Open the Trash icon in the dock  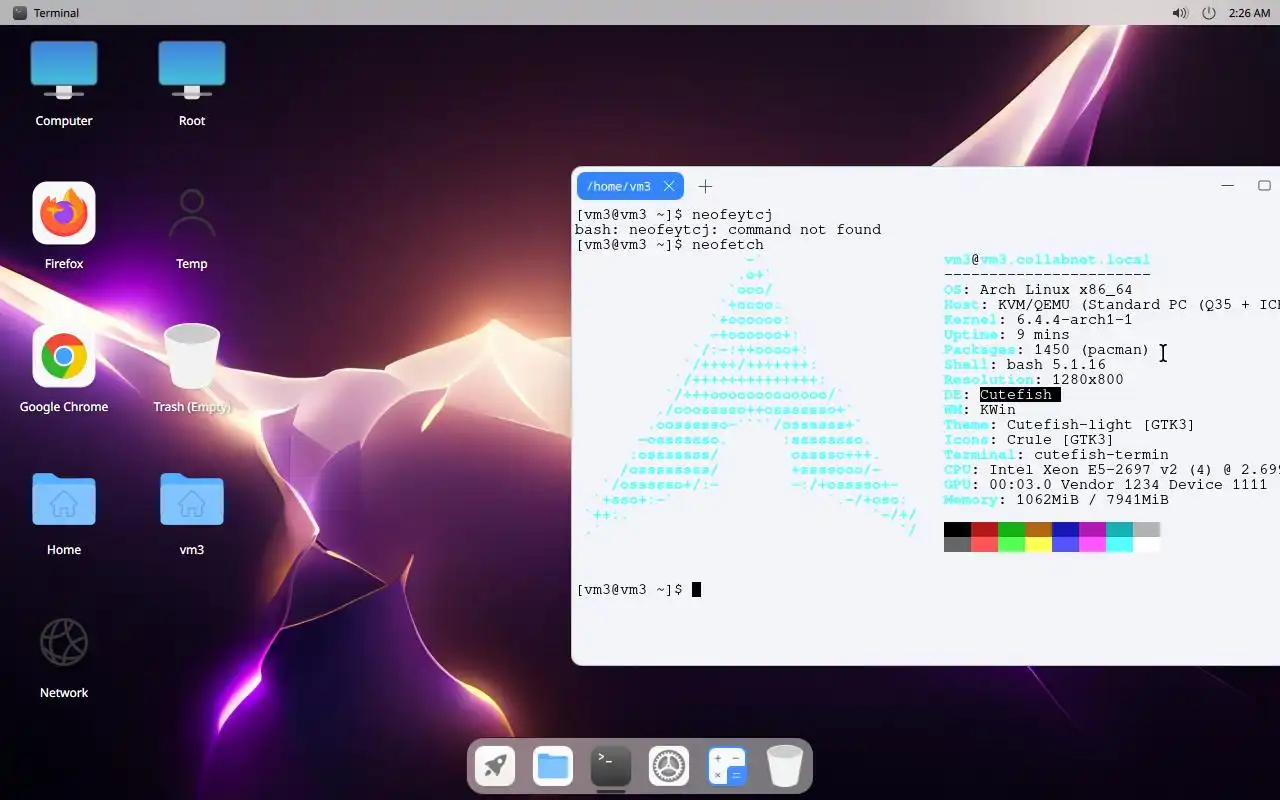tap(785, 767)
